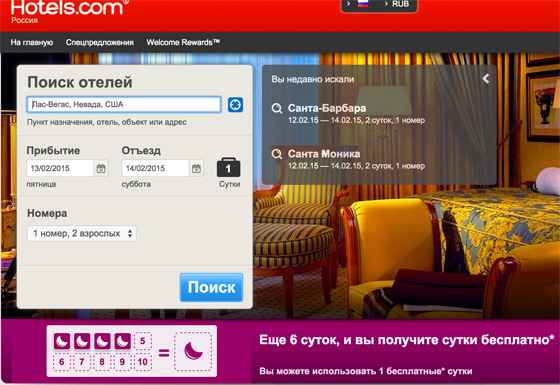Screen dimensions: 560x385
Task: Click the large free-night moon icon
Action: 193,351
